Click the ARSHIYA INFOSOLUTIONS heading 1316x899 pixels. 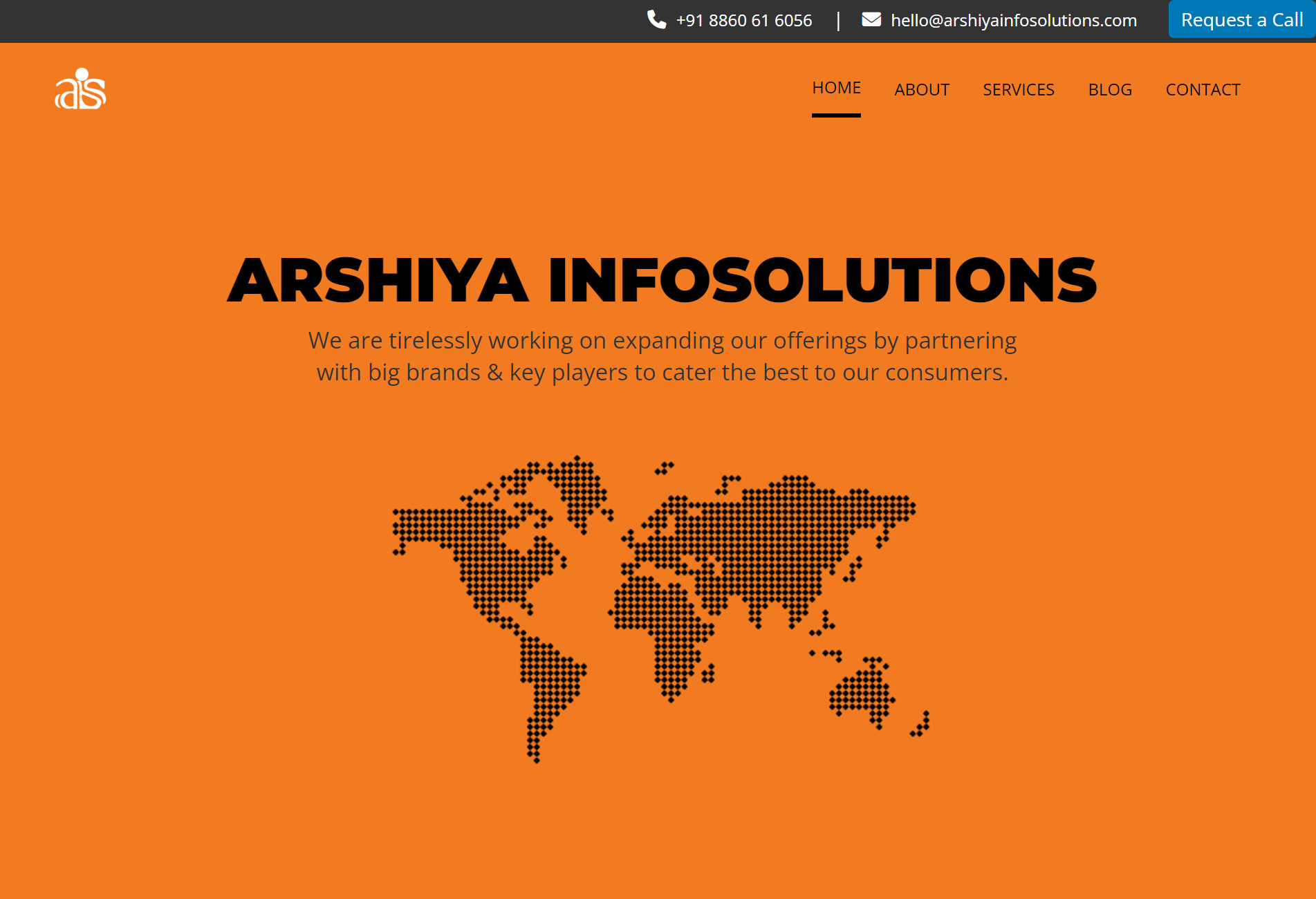coord(659,280)
